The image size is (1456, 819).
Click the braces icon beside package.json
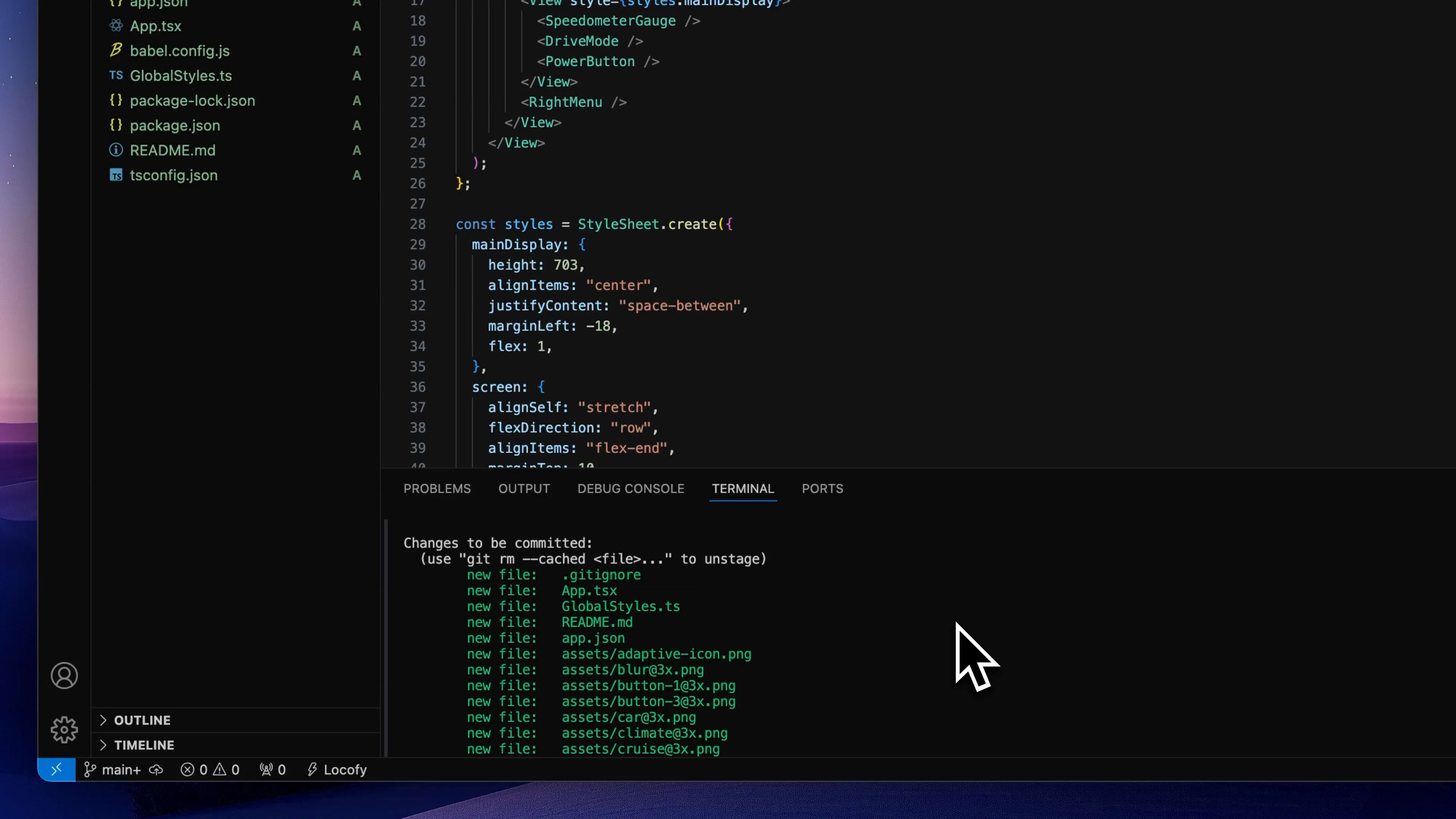(x=116, y=125)
